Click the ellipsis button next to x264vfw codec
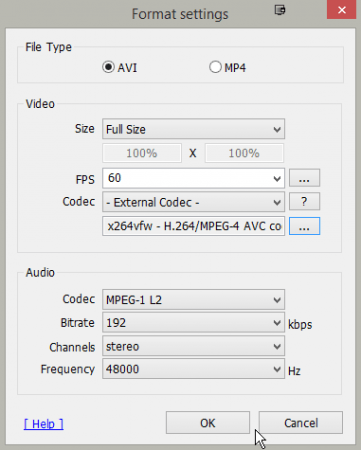 pyautogui.click(x=304, y=226)
